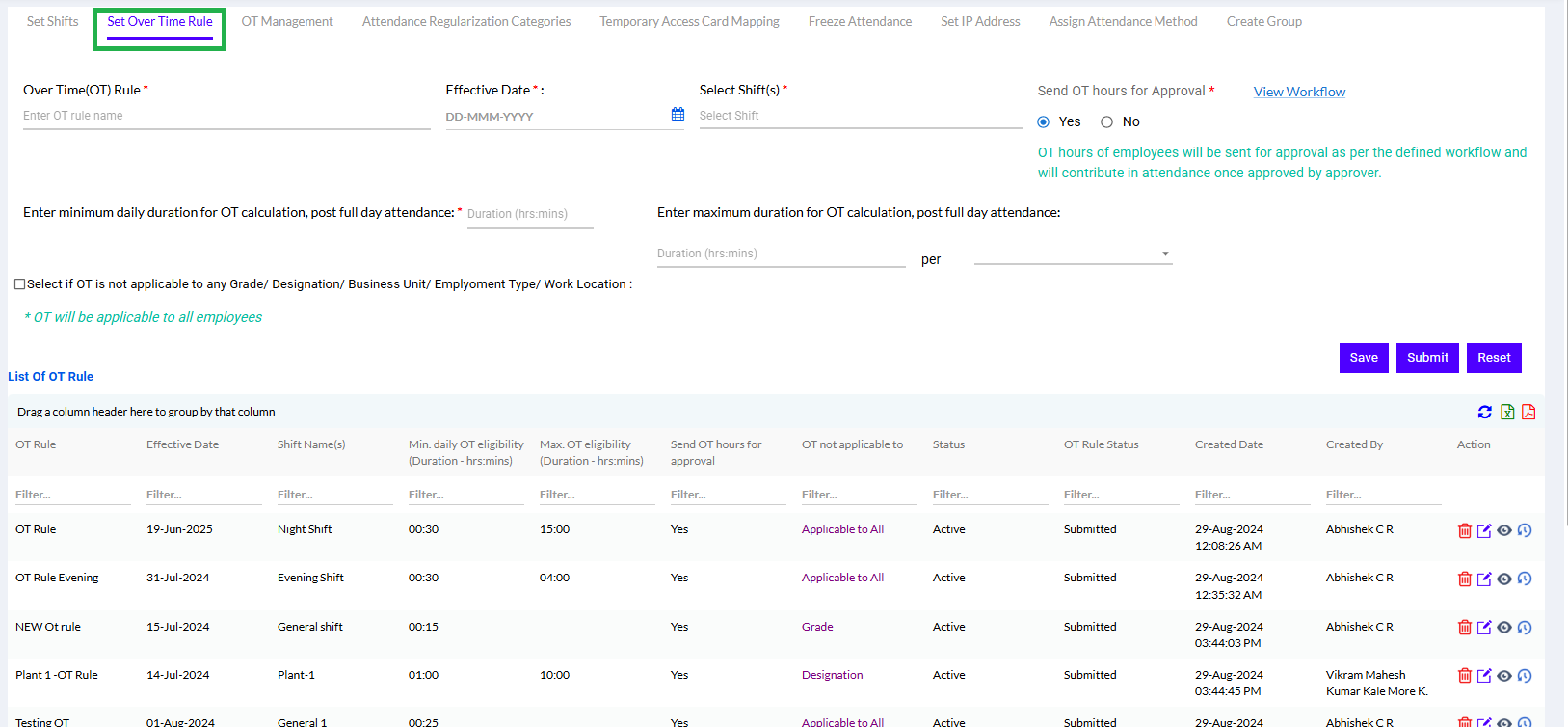Switch to the Set Shifts tab
Viewport: 1568px width, 727px height.
pos(52,21)
